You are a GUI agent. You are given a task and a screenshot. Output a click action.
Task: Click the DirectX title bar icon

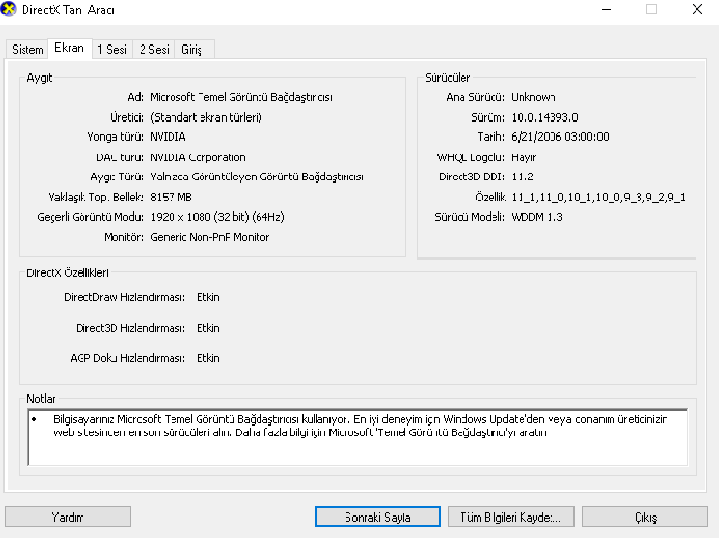click(x=8, y=9)
